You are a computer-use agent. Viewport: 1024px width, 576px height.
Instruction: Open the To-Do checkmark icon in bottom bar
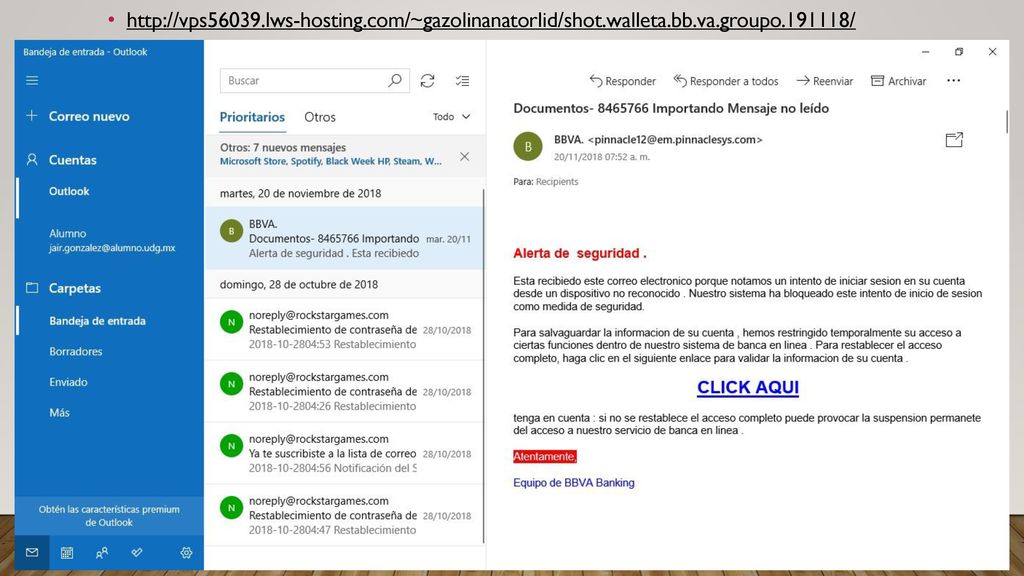pos(136,552)
